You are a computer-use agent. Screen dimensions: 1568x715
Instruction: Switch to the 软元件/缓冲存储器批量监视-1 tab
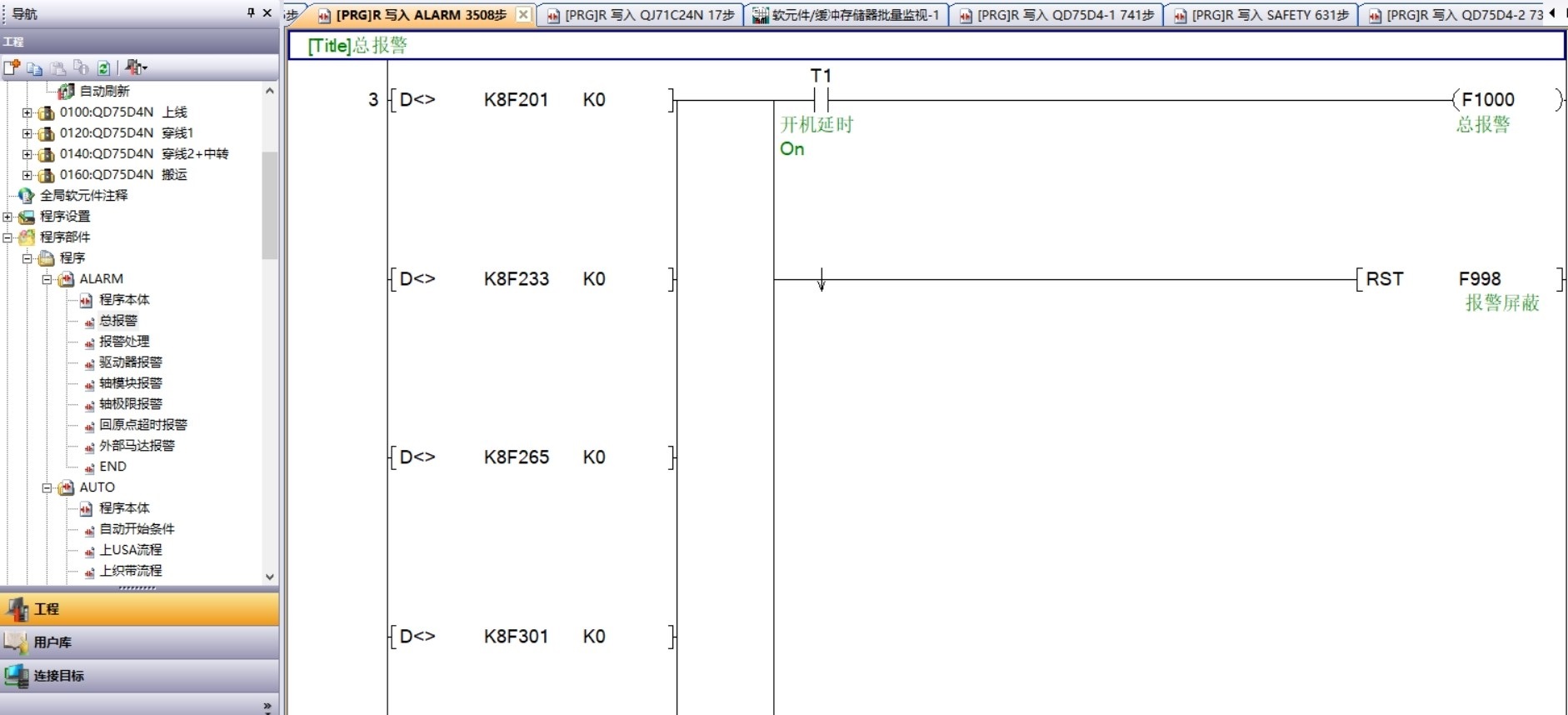[x=846, y=15]
